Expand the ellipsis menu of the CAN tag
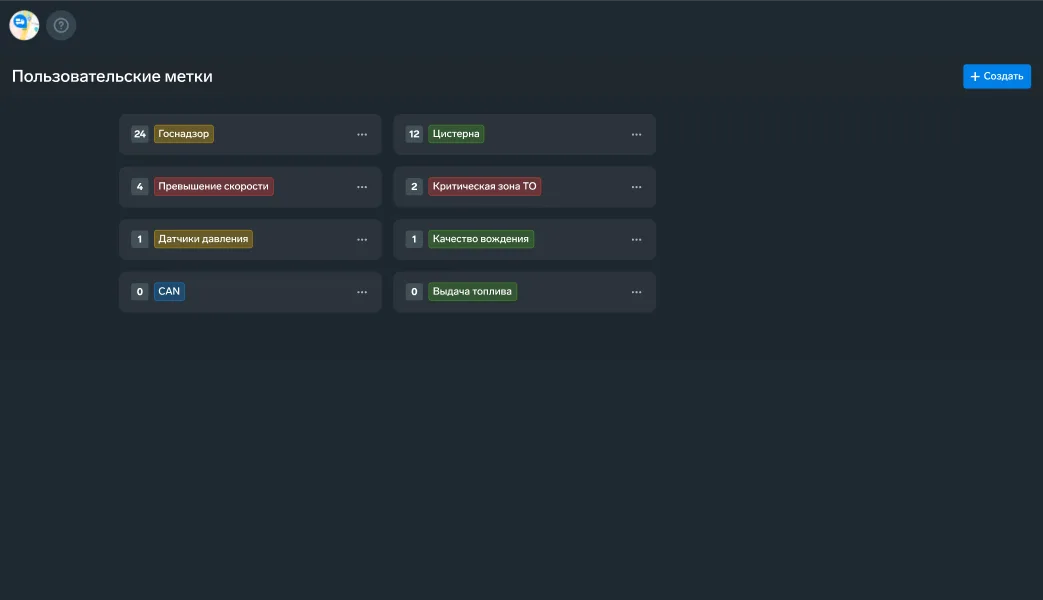 point(362,292)
